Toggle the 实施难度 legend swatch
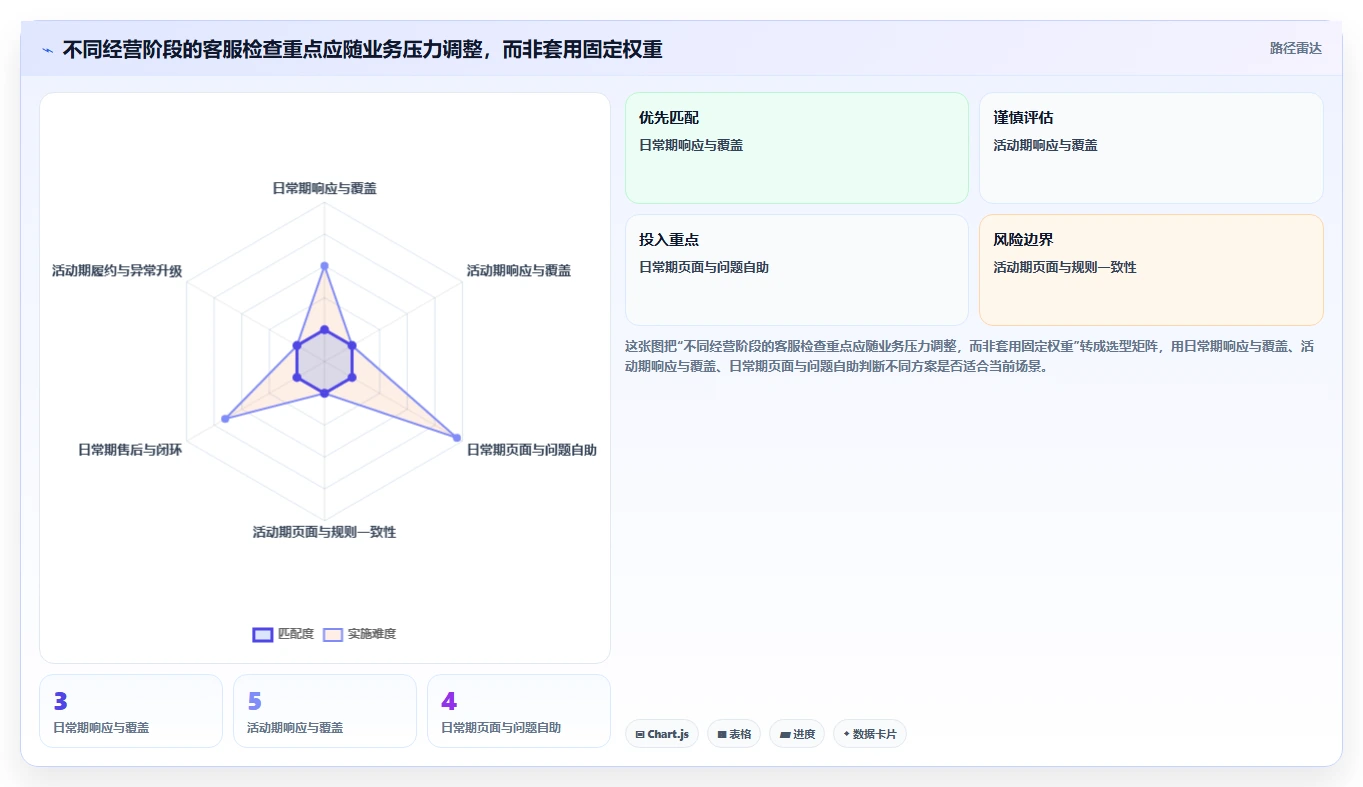The width and height of the screenshot is (1363, 787). coord(333,634)
